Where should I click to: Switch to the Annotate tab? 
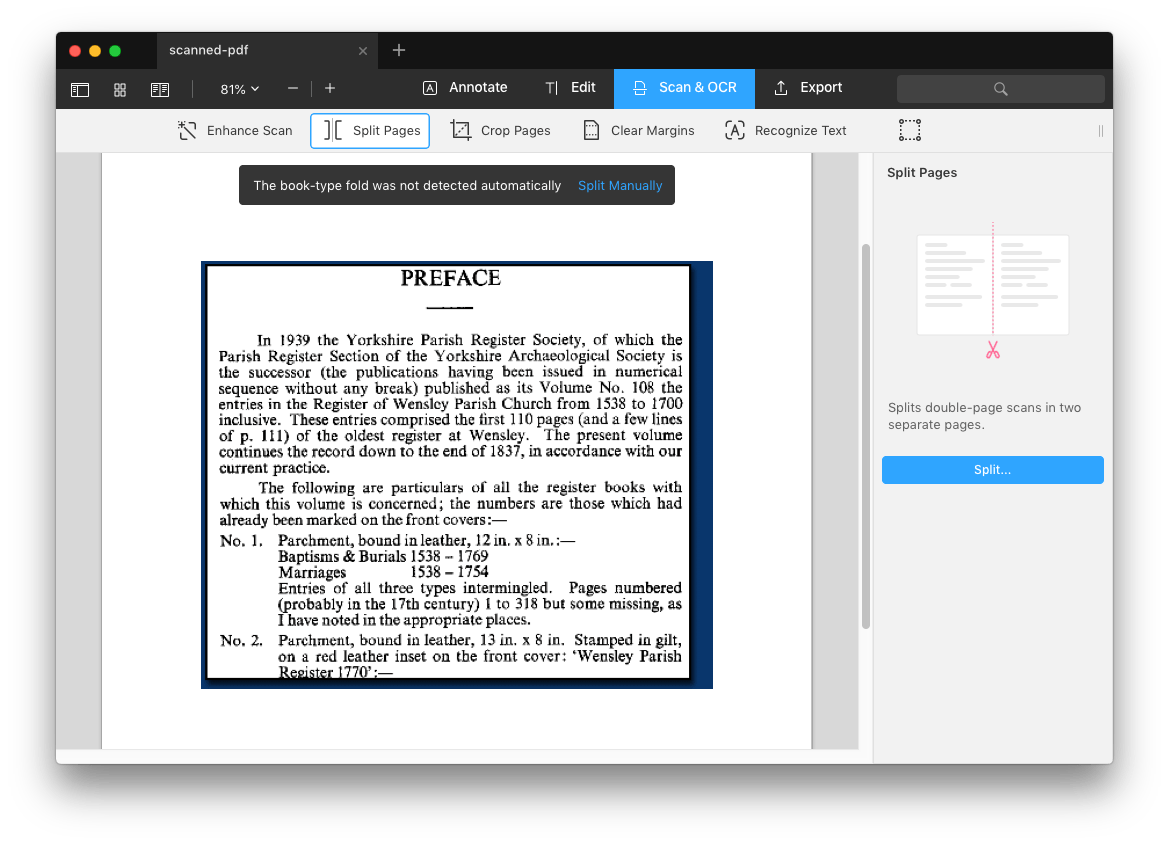click(464, 88)
